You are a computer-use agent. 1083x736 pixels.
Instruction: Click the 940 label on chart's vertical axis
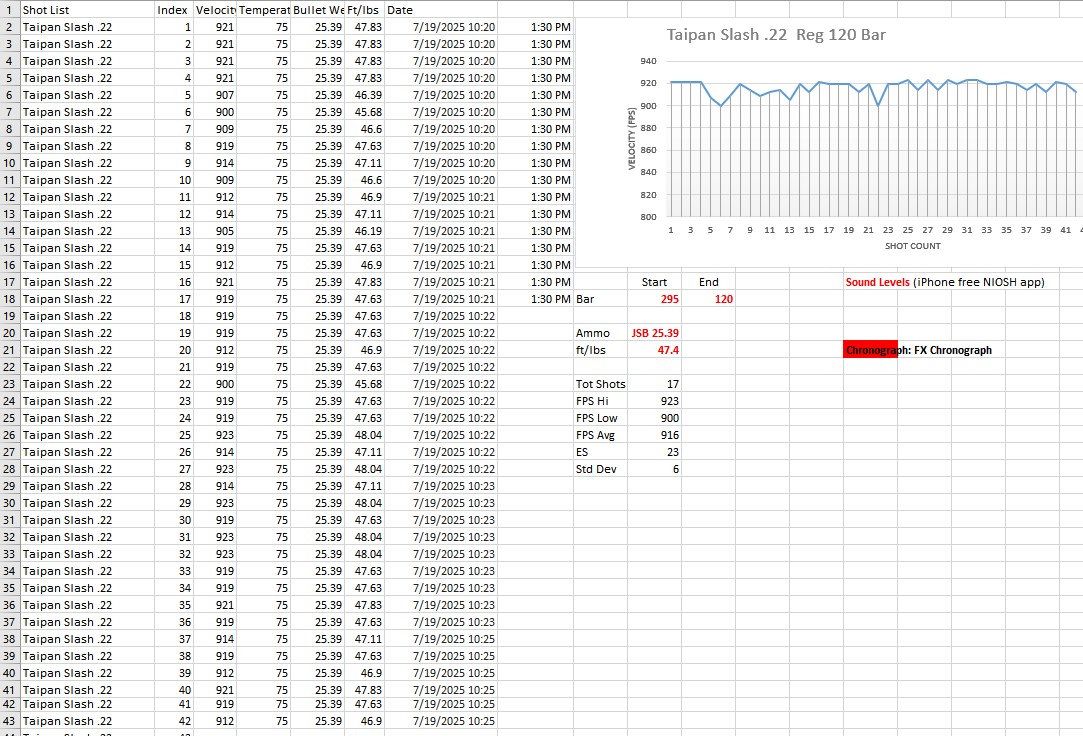click(x=648, y=61)
